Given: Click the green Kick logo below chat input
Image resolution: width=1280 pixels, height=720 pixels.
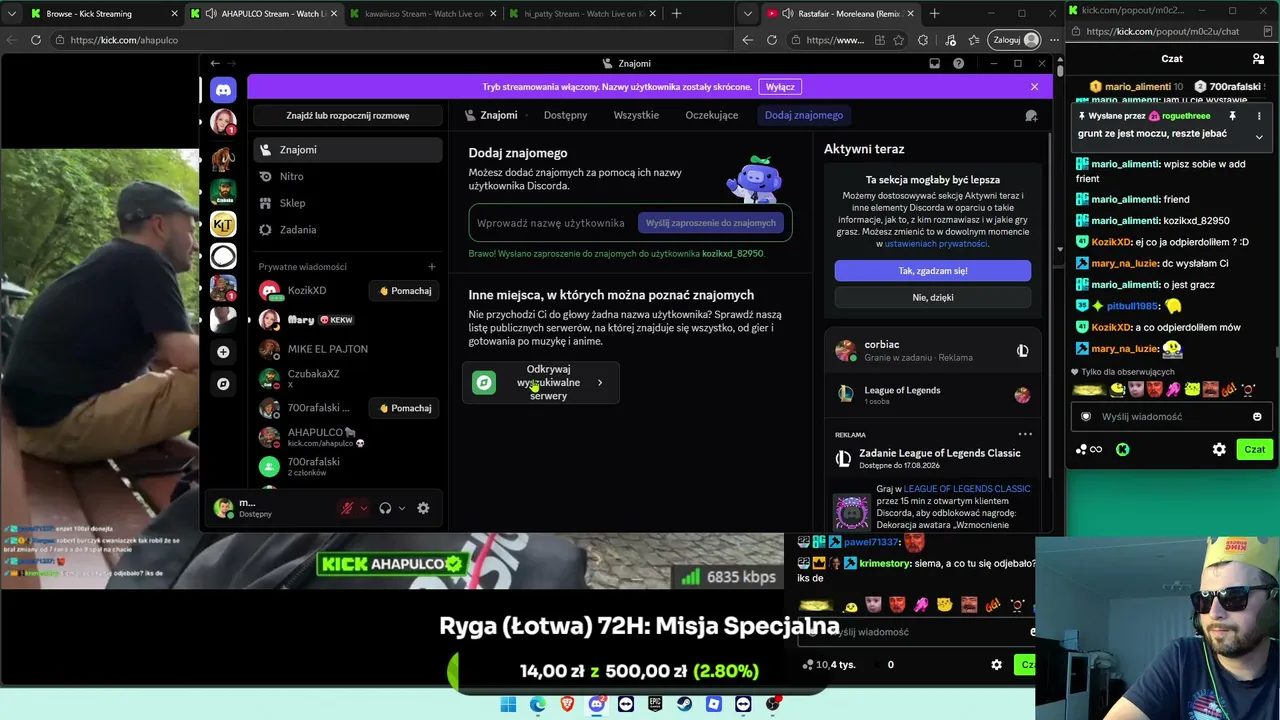Looking at the screenshot, I should (1123, 450).
